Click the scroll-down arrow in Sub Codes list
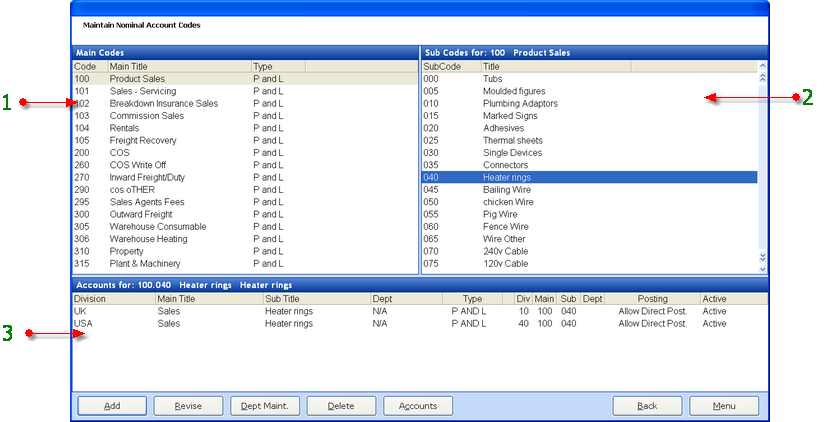Viewport: 828px width, 422px height. coord(763,268)
